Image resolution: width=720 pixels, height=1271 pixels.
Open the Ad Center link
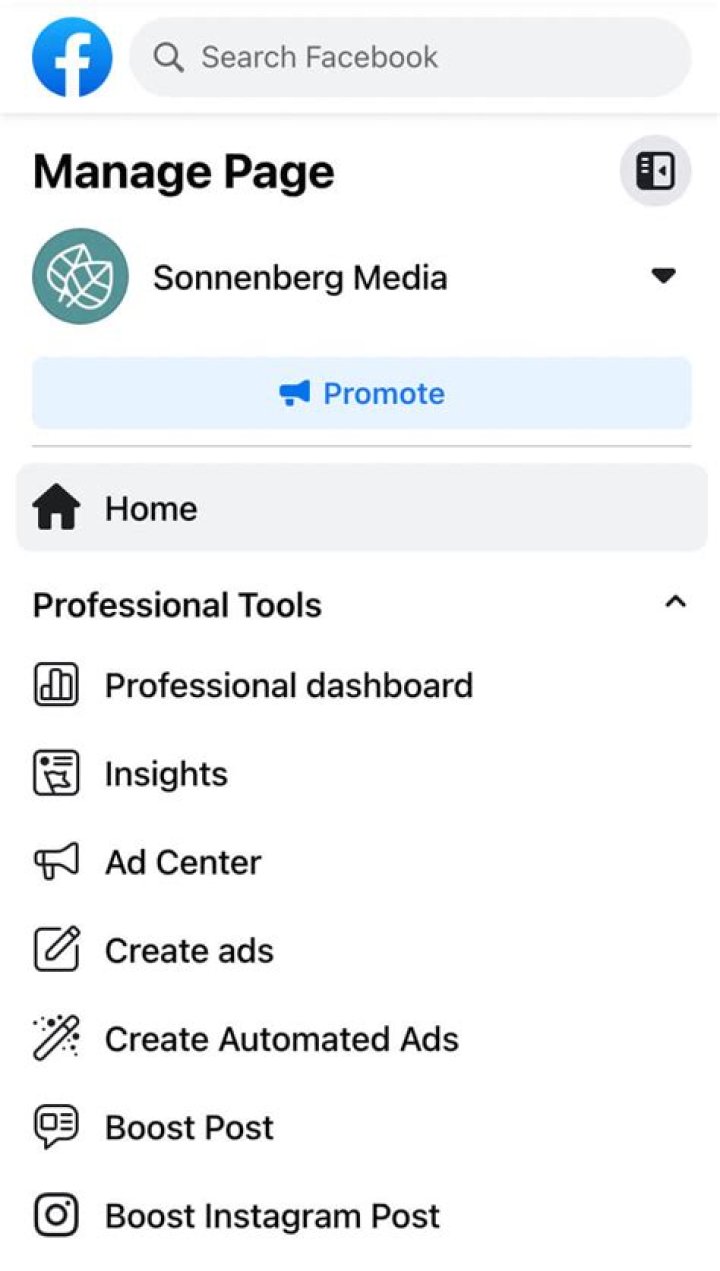click(x=183, y=862)
